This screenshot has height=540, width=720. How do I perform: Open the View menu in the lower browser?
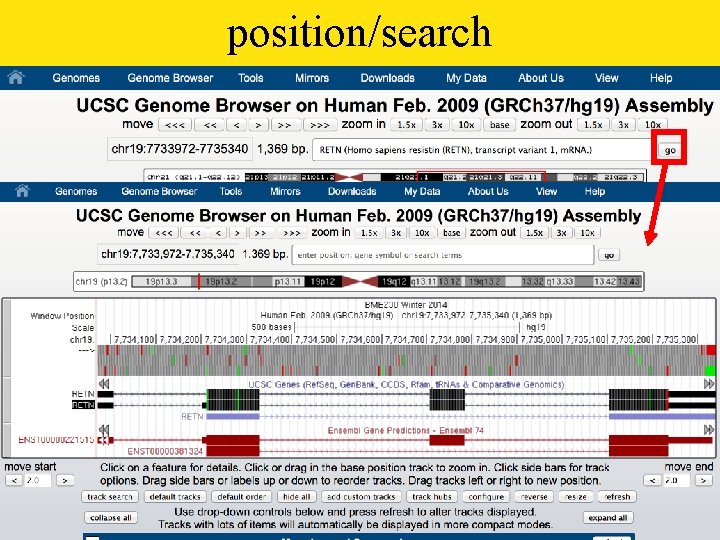pos(546,191)
